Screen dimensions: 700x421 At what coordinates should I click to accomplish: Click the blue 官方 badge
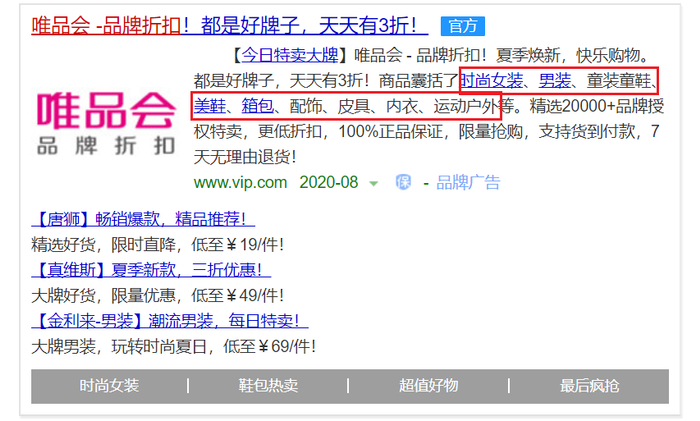tap(462, 26)
